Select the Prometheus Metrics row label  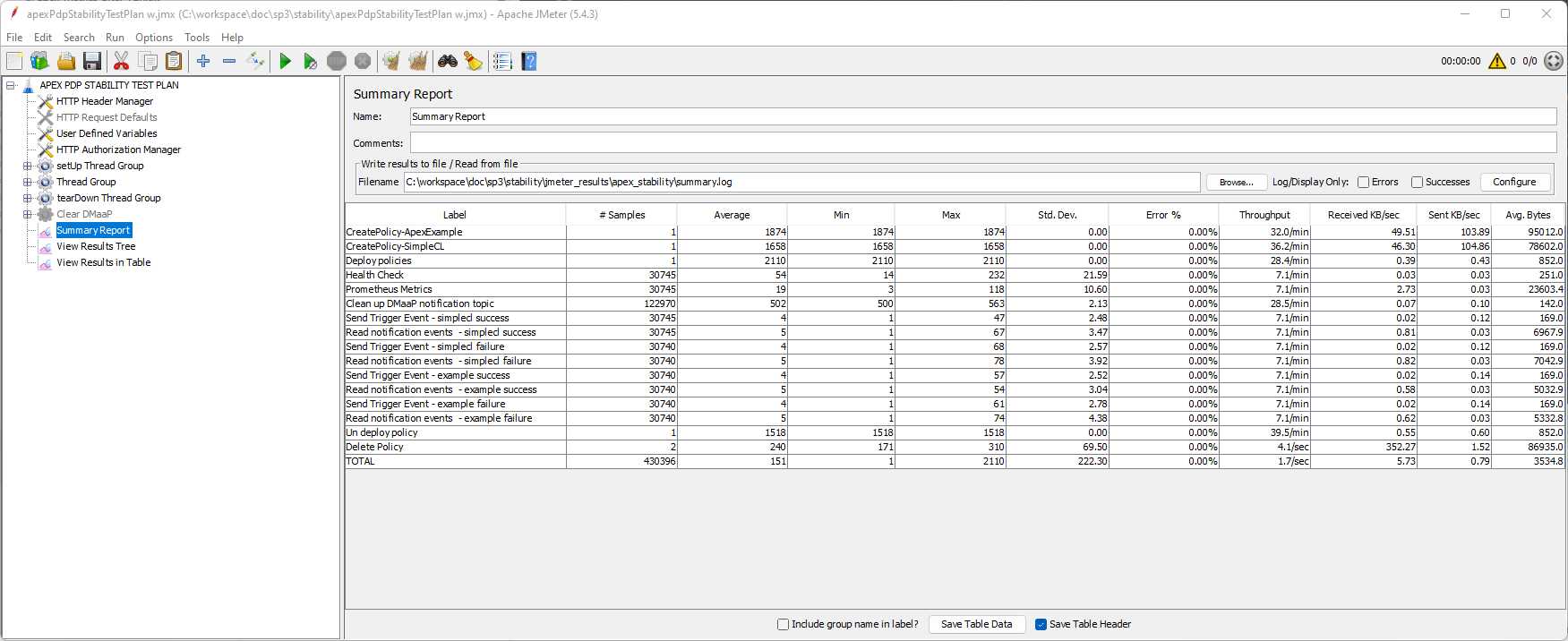coord(389,289)
